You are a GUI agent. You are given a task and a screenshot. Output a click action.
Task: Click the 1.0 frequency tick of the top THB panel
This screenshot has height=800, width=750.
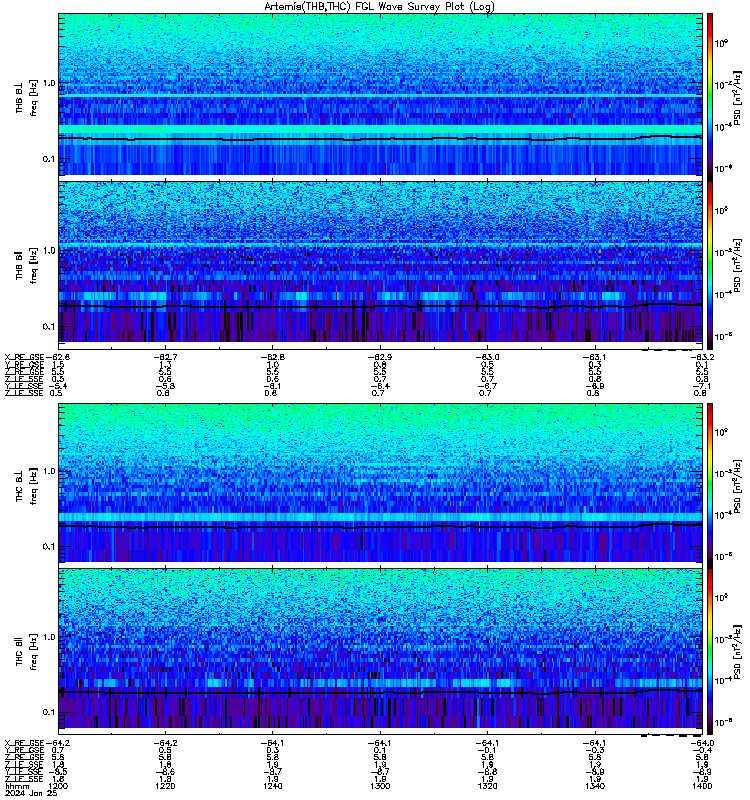pos(49,83)
